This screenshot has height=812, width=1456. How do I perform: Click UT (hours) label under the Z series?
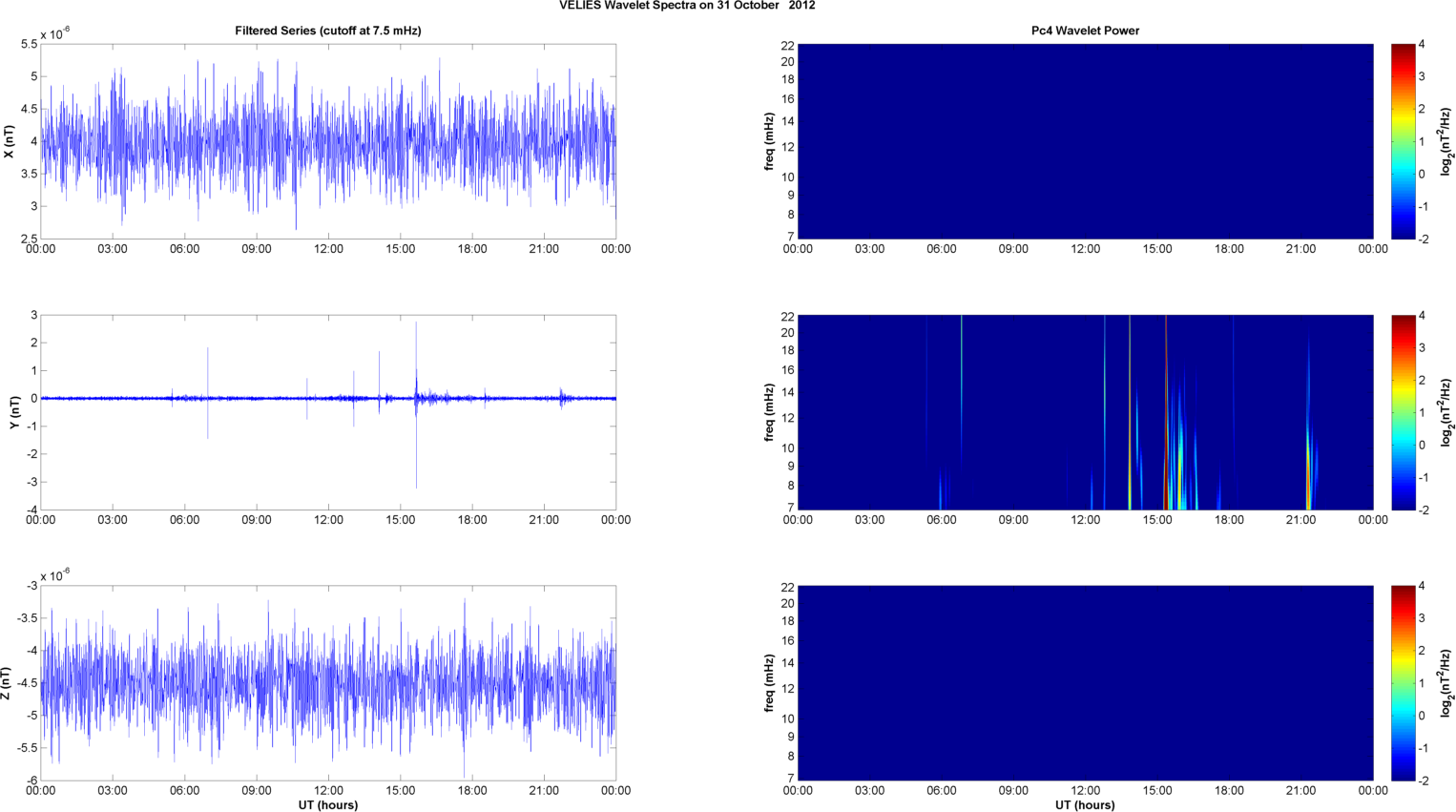click(x=327, y=805)
